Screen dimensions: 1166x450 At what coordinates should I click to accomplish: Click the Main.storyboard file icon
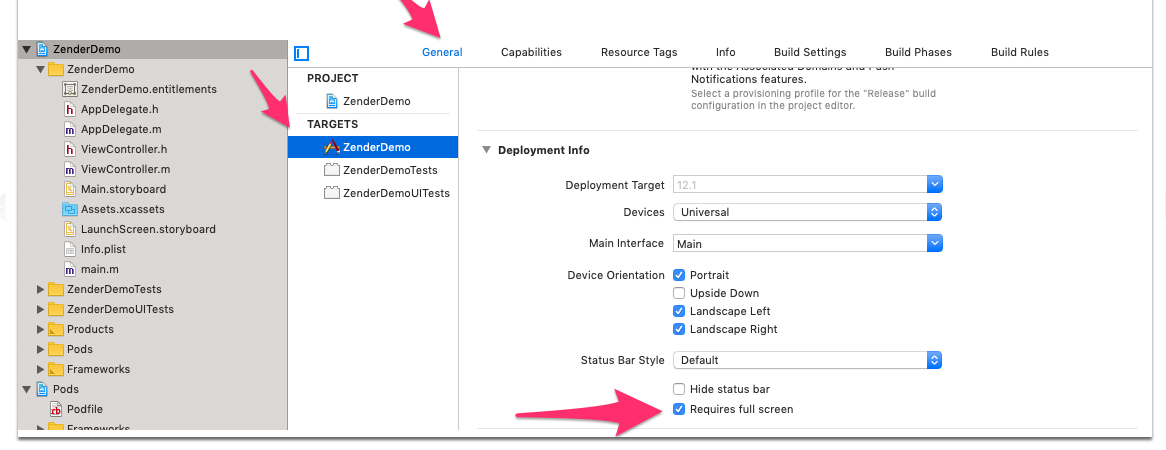[70, 189]
